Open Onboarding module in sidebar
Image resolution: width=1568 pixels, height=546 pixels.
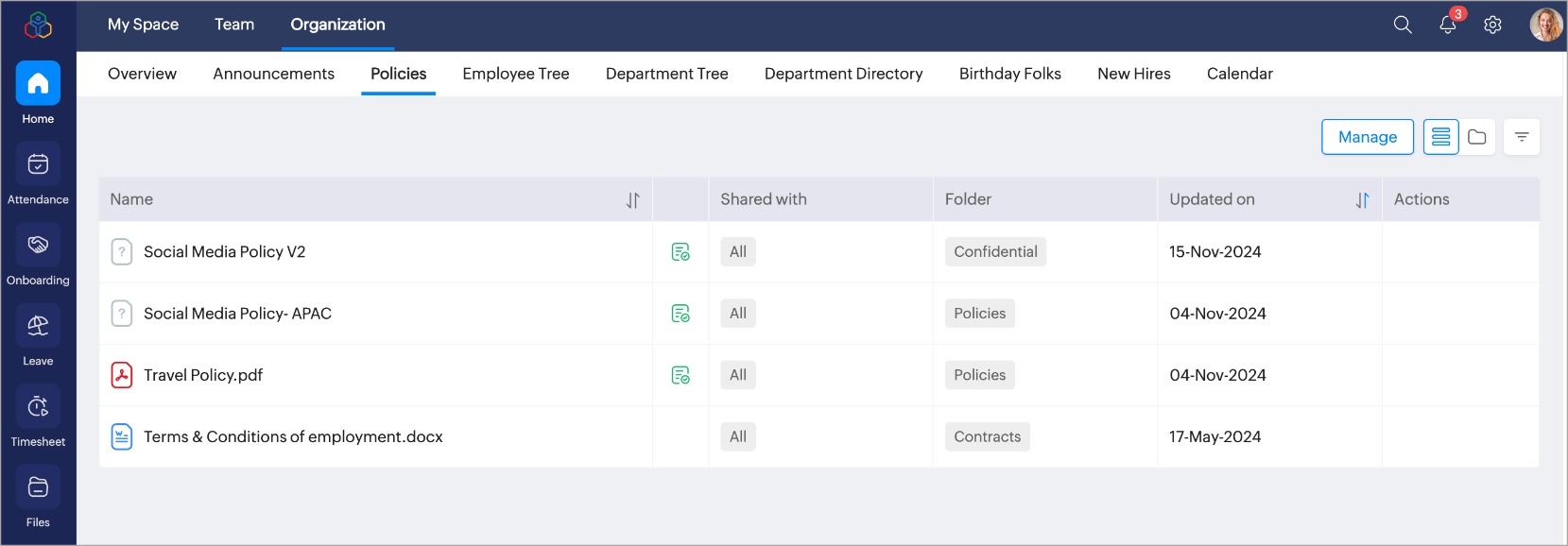click(x=38, y=255)
